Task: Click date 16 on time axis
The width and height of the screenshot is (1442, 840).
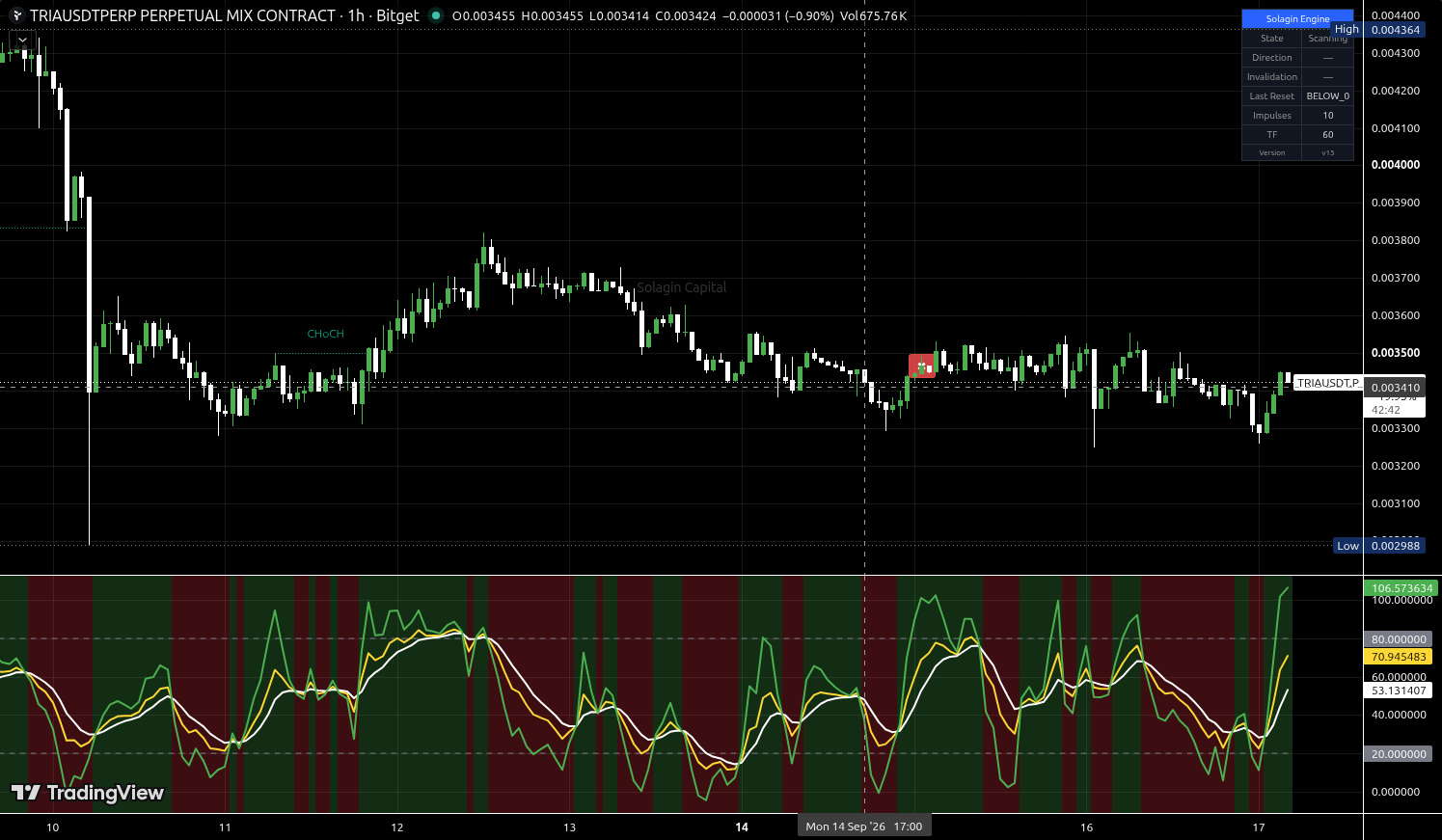Action: [x=1087, y=827]
